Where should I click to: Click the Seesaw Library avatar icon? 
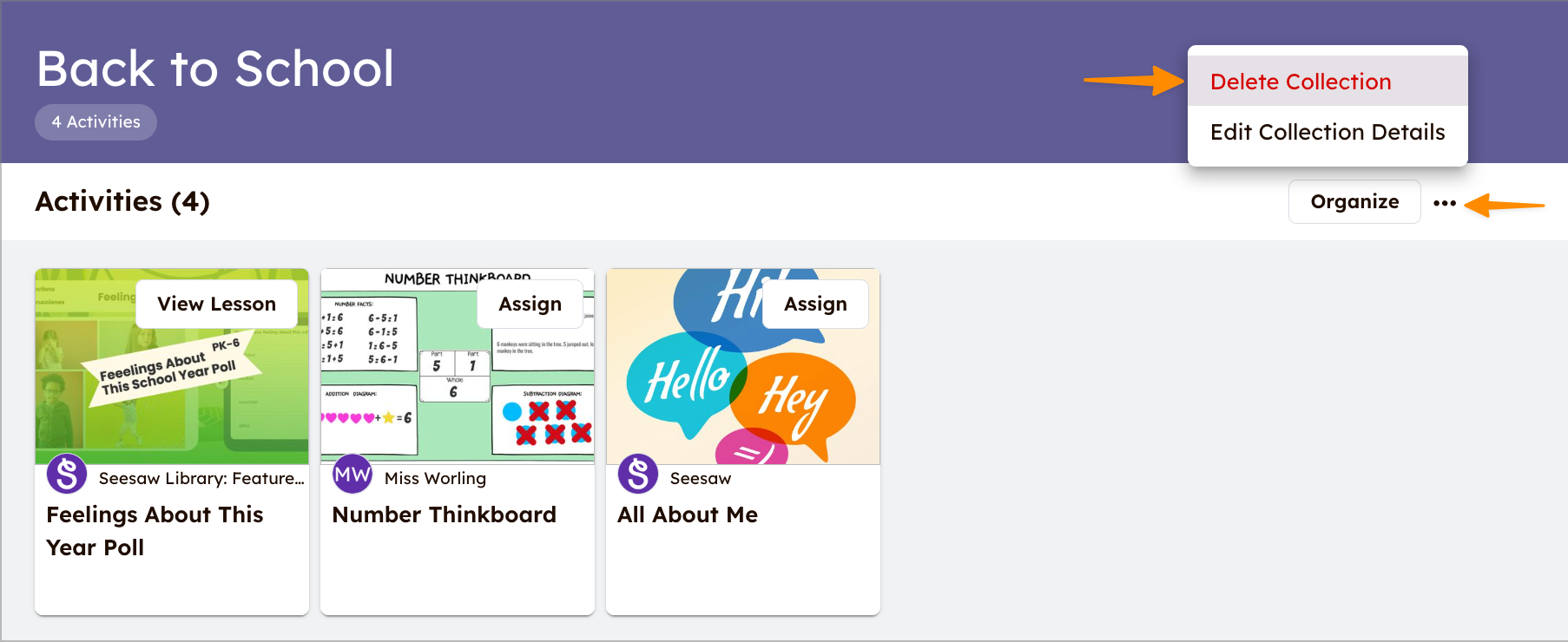(67, 475)
